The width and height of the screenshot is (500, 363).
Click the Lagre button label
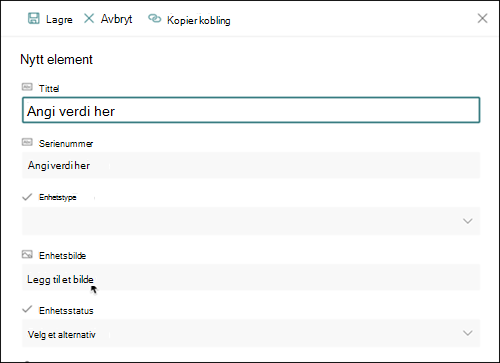59,20
